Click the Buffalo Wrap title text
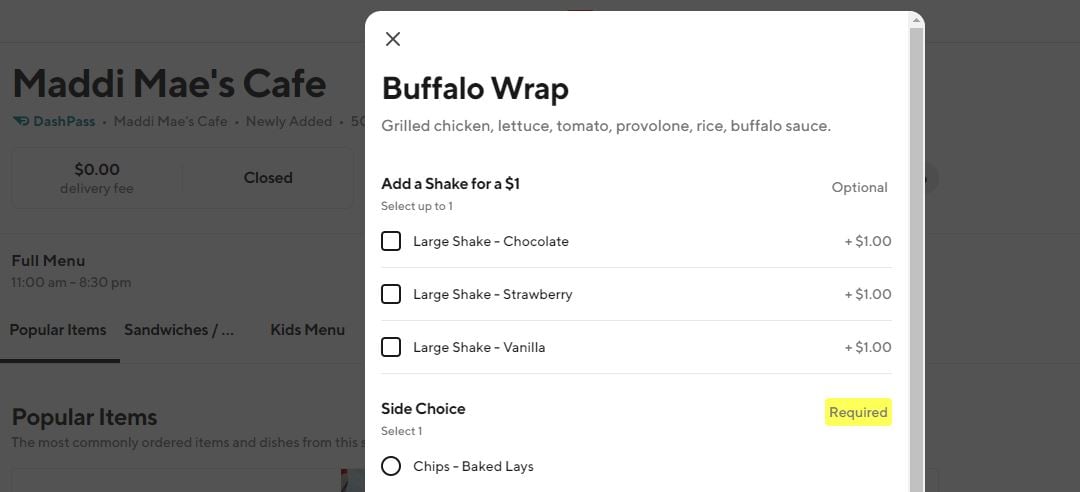The height and width of the screenshot is (492, 1080). click(x=475, y=88)
